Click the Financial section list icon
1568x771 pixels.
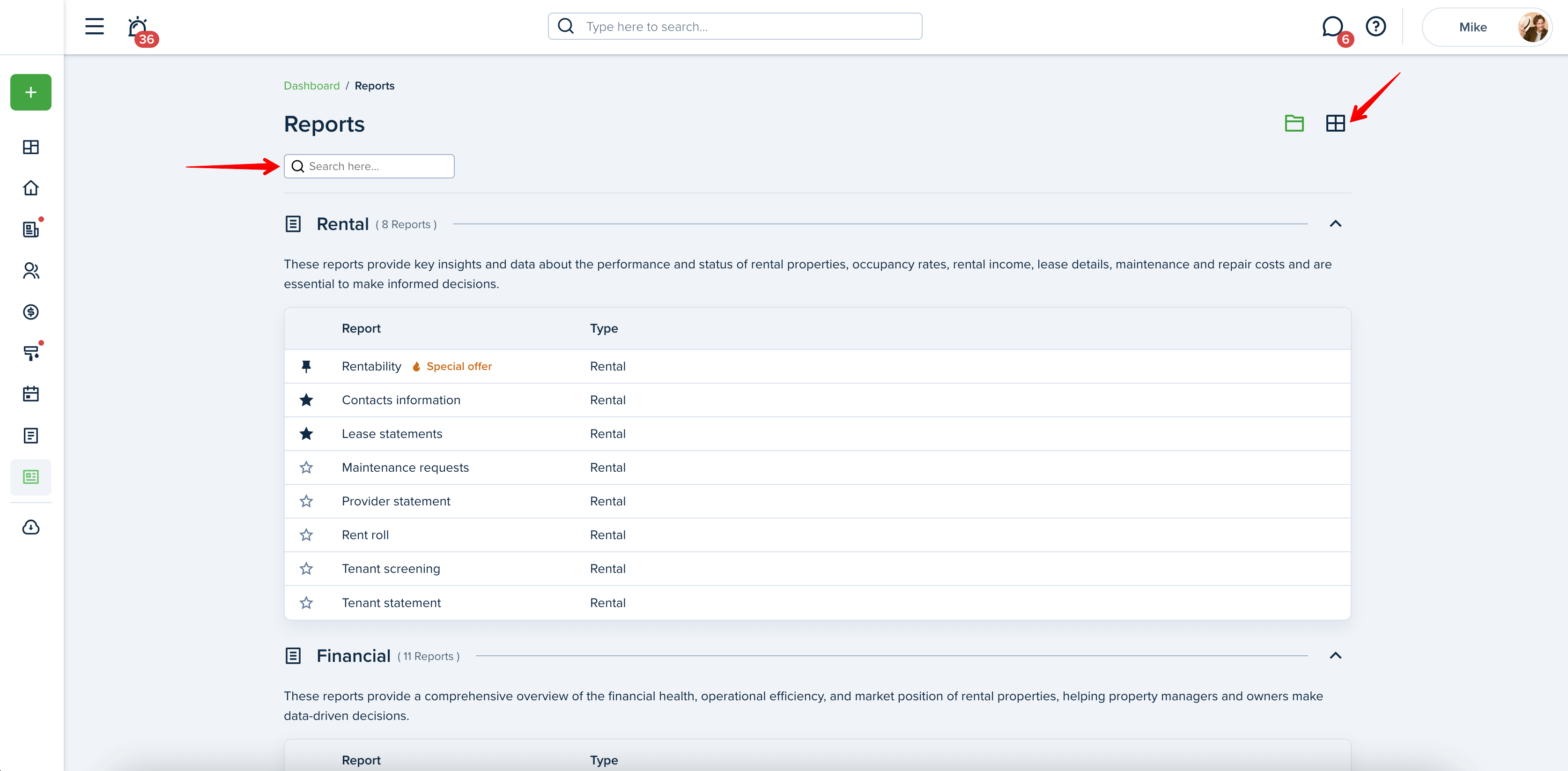pos(293,656)
